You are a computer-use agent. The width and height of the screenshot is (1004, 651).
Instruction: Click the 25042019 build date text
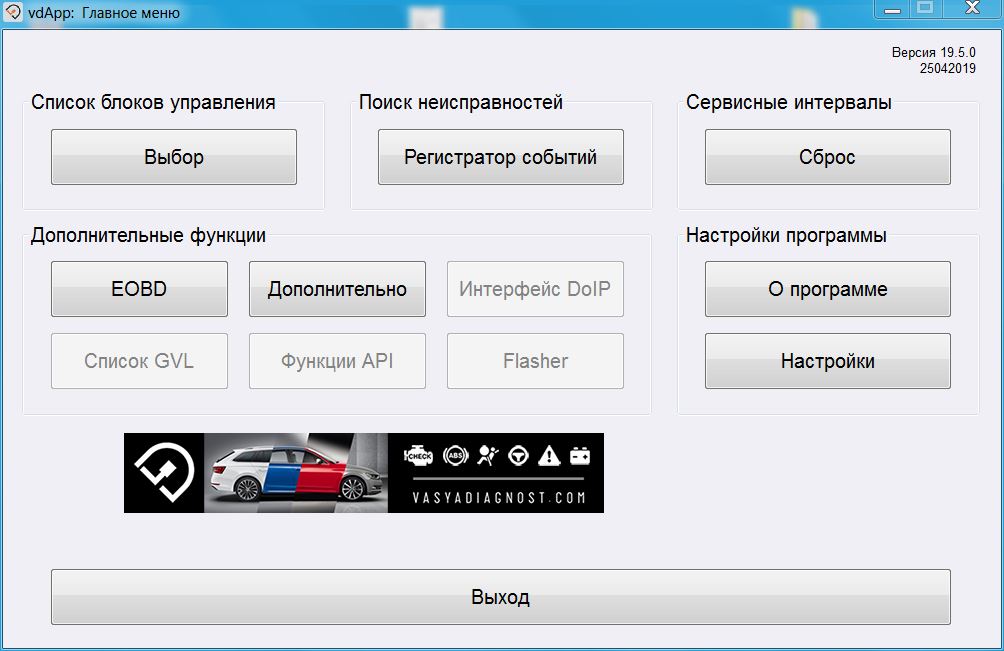[948, 68]
